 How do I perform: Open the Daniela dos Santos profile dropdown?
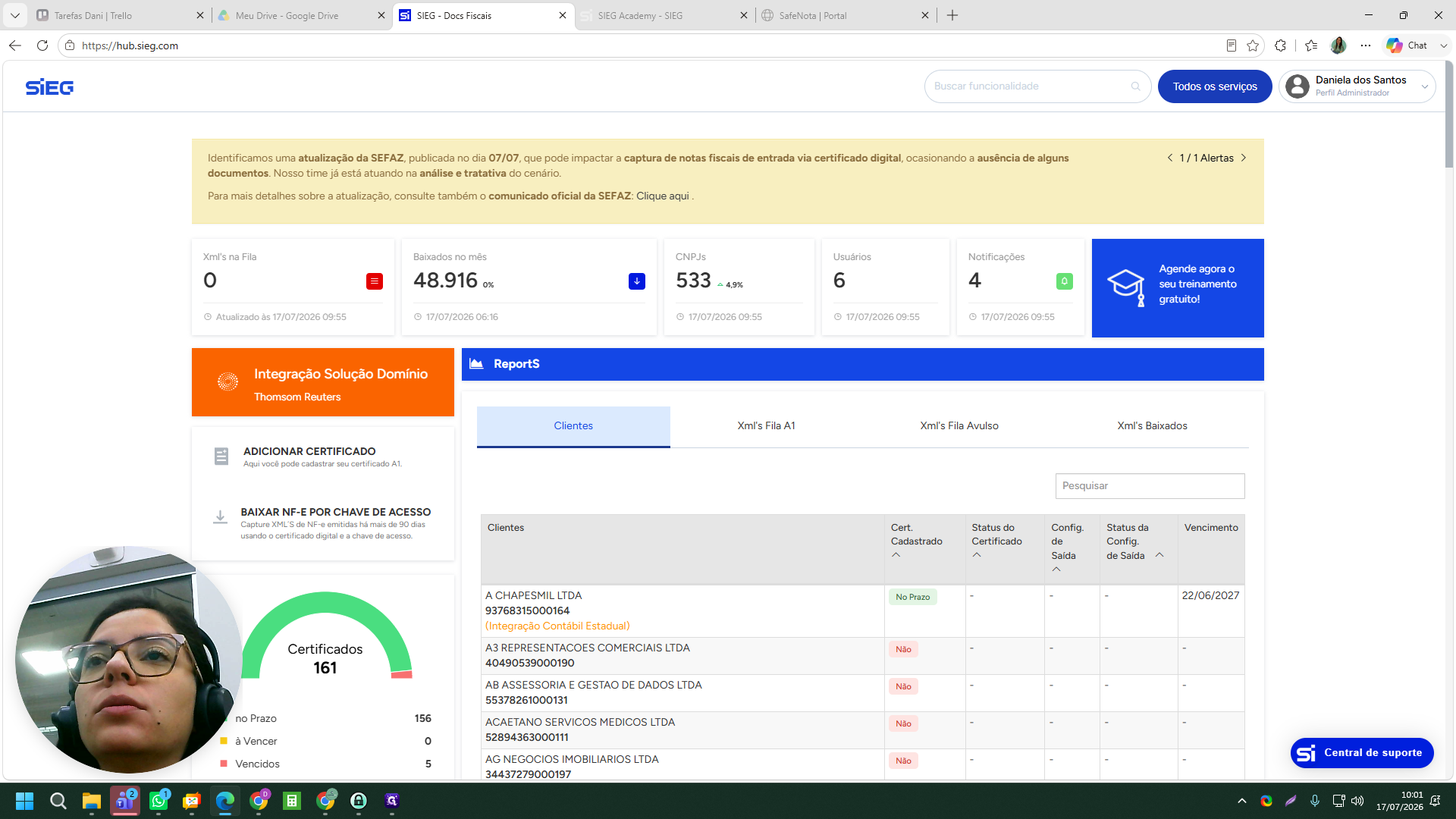point(1357,86)
